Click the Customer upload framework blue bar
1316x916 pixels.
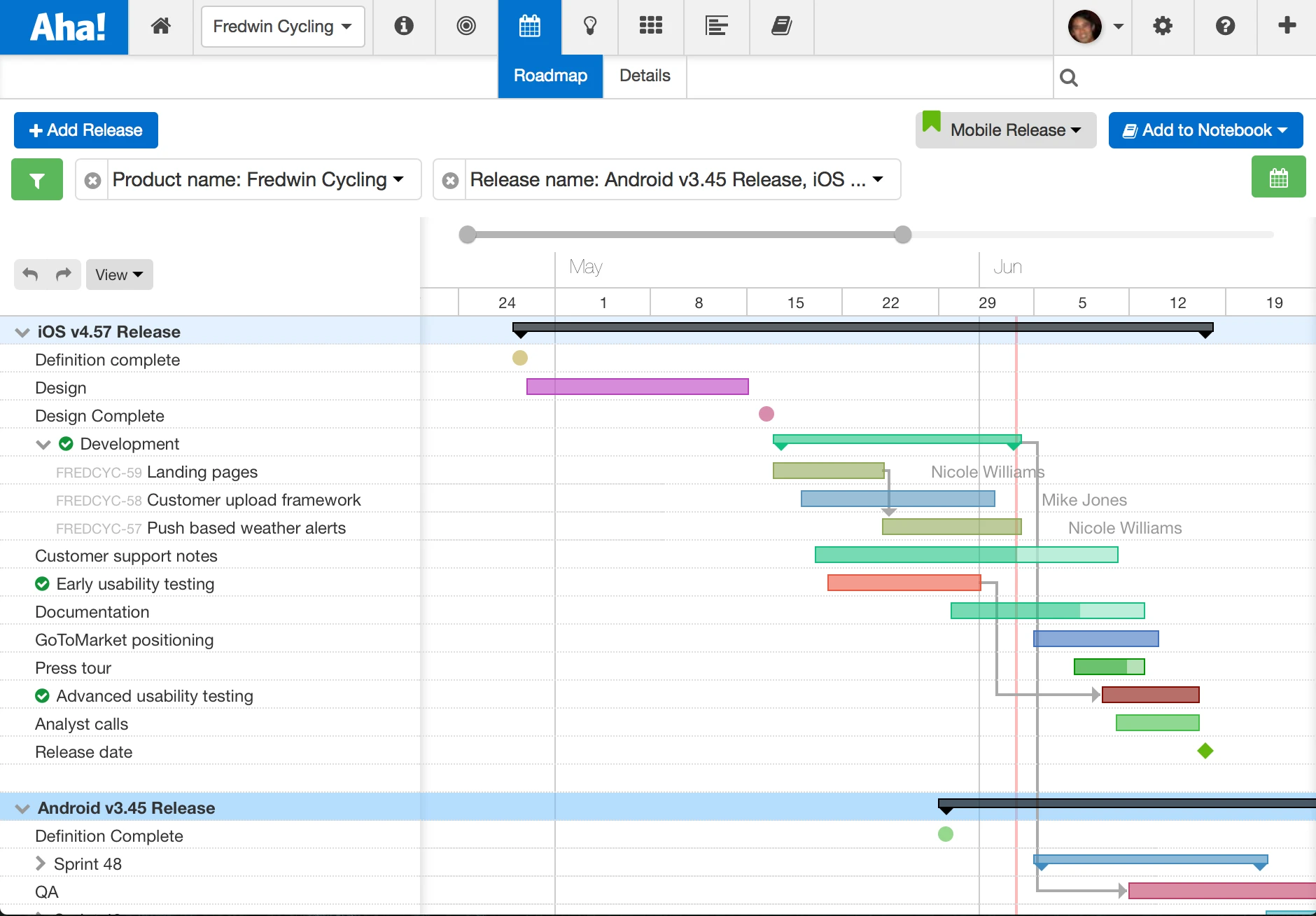point(898,499)
